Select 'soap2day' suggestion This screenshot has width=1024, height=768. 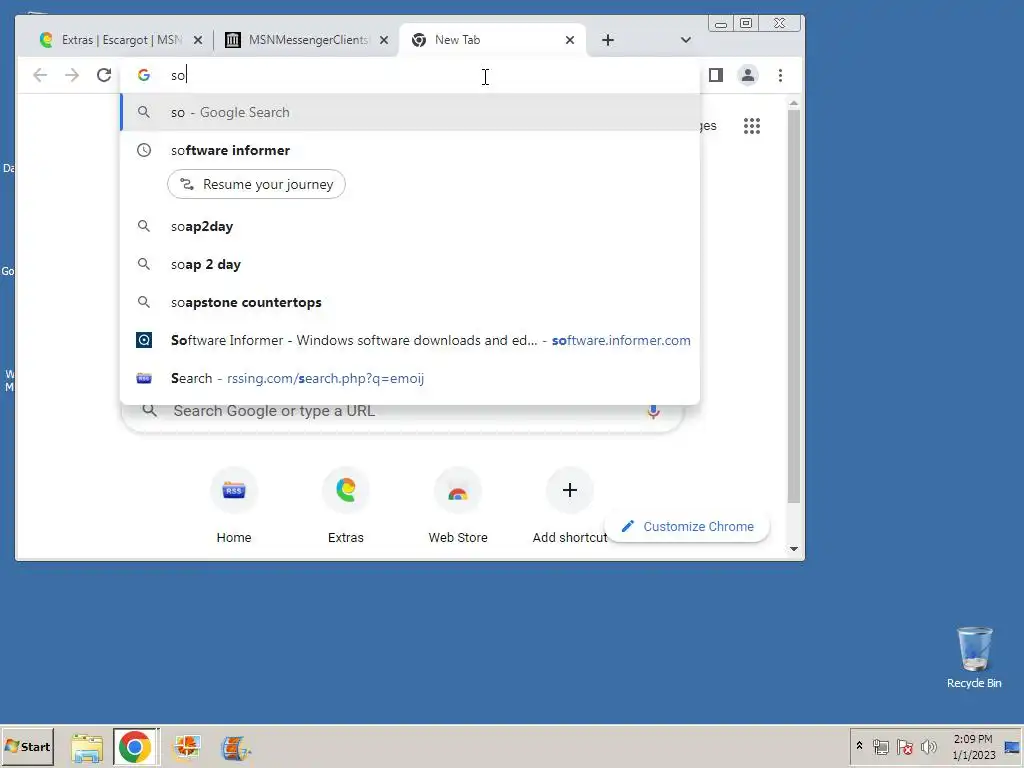410,227
